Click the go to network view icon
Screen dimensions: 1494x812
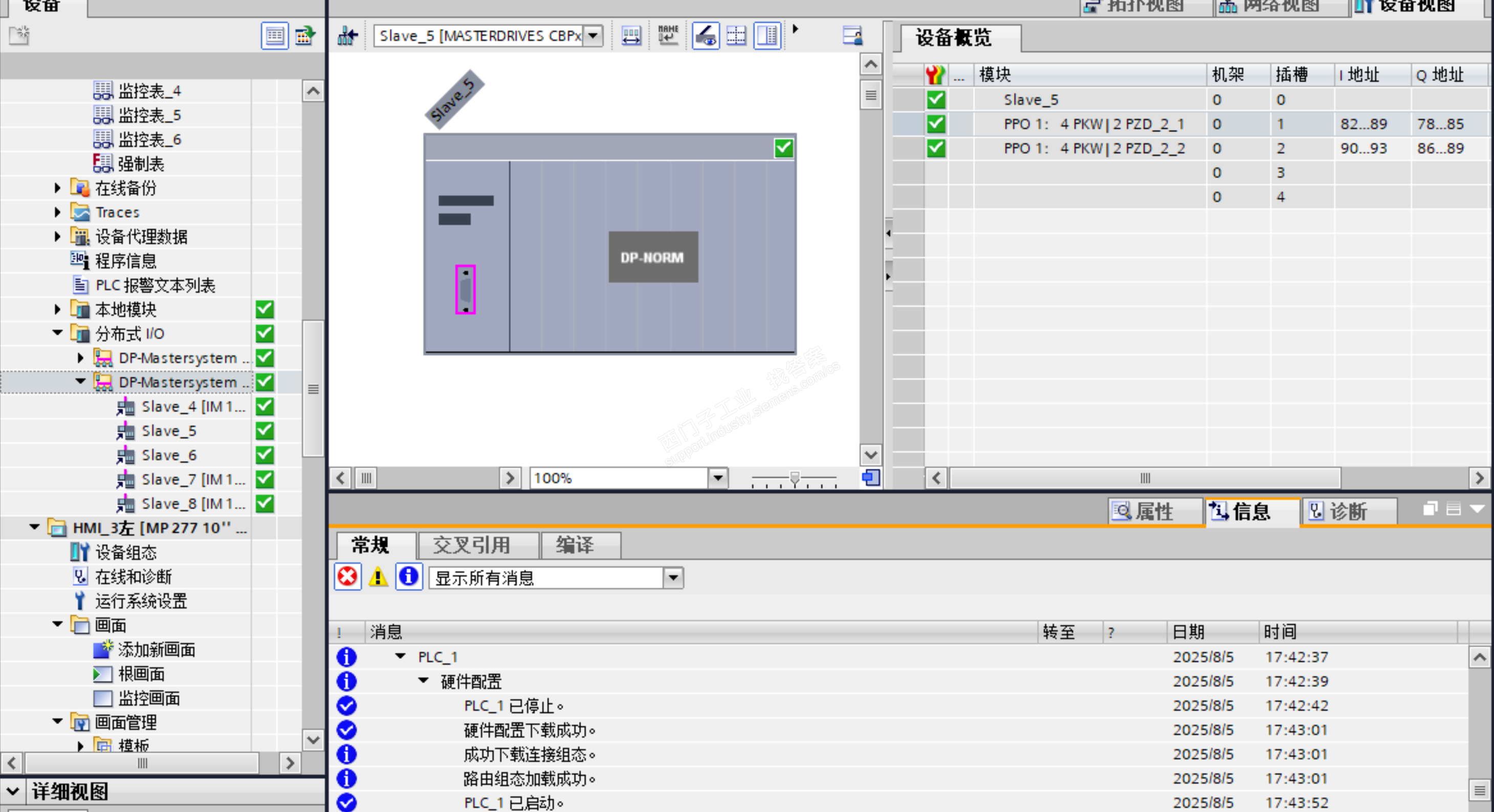click(347, 36)
